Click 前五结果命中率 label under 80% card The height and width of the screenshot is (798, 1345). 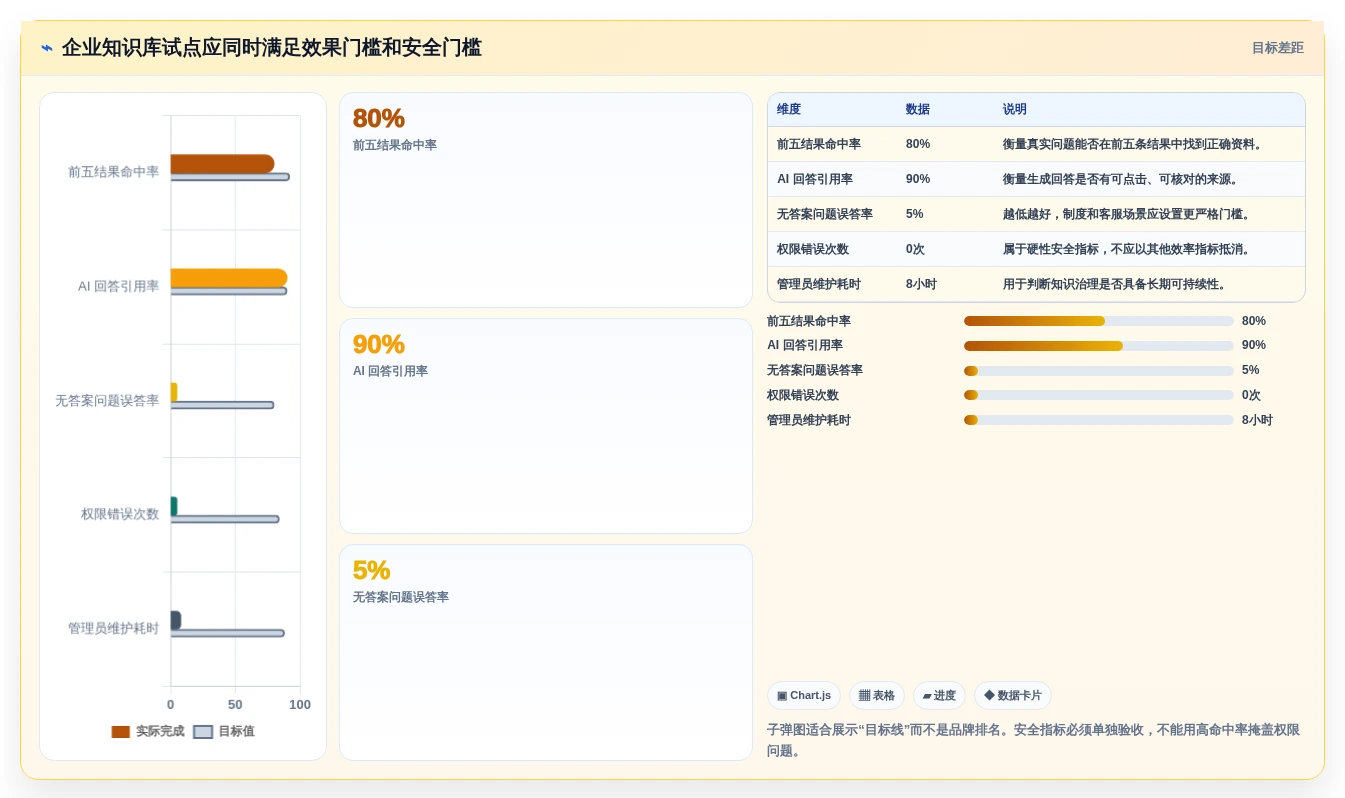click(x=395, y=146)
